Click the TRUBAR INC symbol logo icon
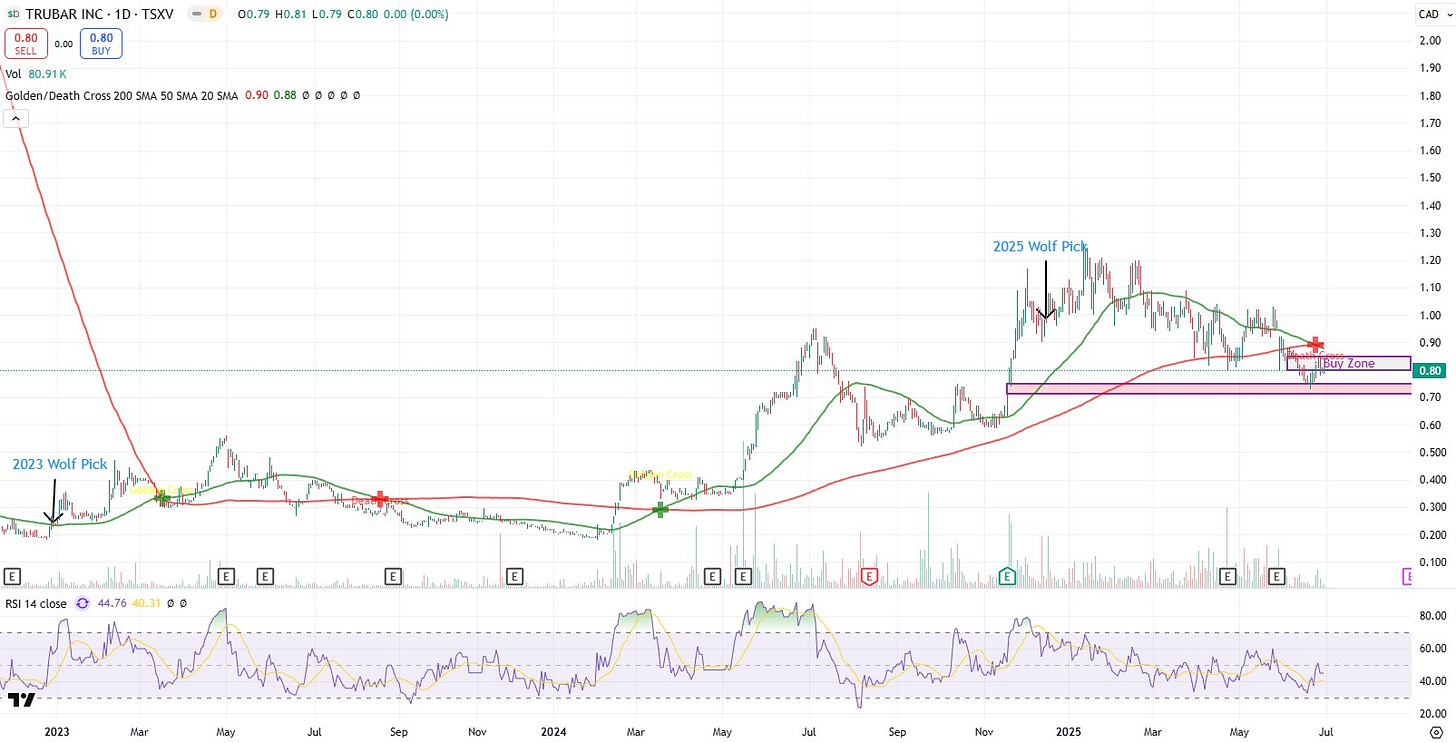This screenshot has width=1456, height=743. (14, 13)
